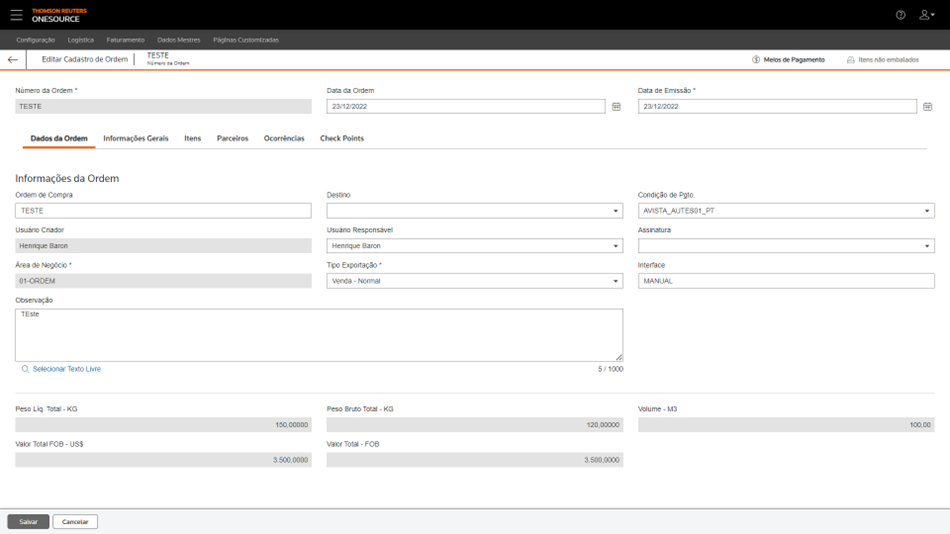Click the Usuário Criador field
The height and width of the screenshot is (534, 950).
[163, 246]
